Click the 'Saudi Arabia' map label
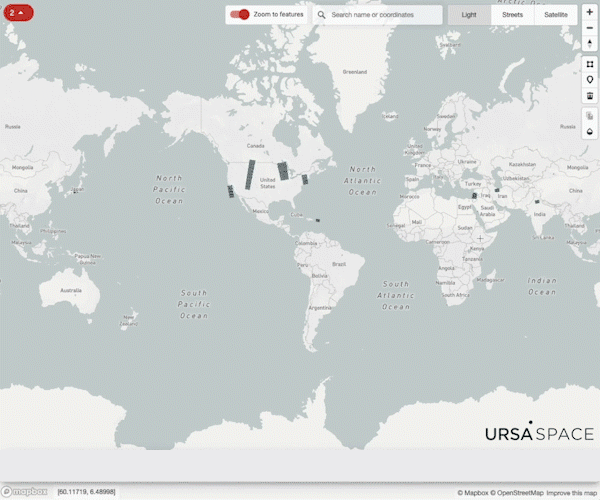The height and width of the screenshot is (500, 600). click(x=488, y=211)
